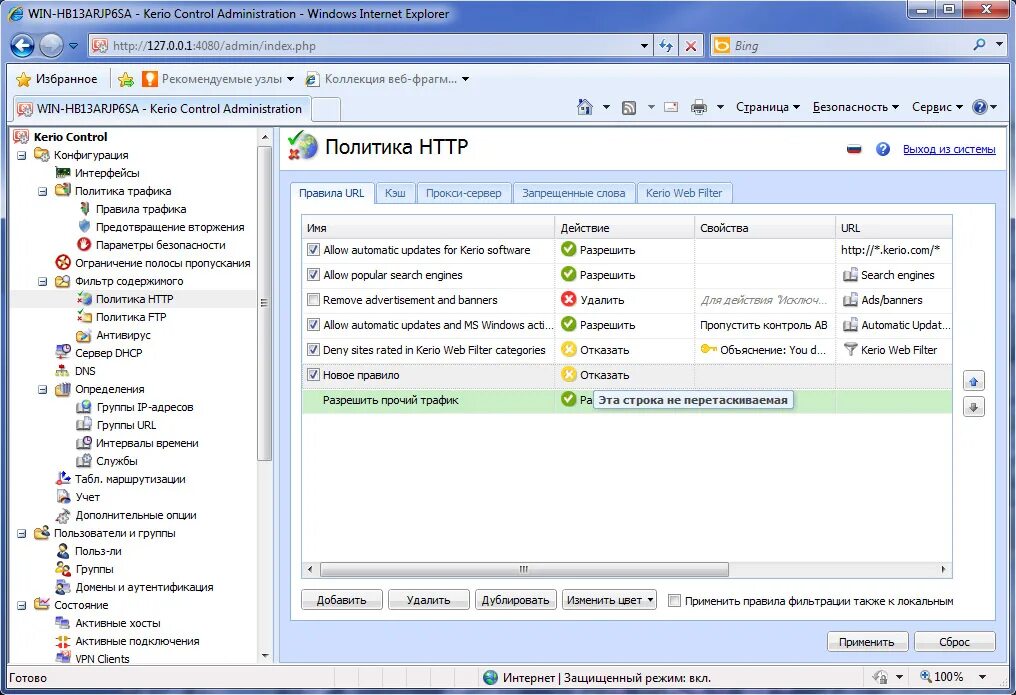1016x695 pixels.
Task: Click the Применить button
Action: coord(866,641)
